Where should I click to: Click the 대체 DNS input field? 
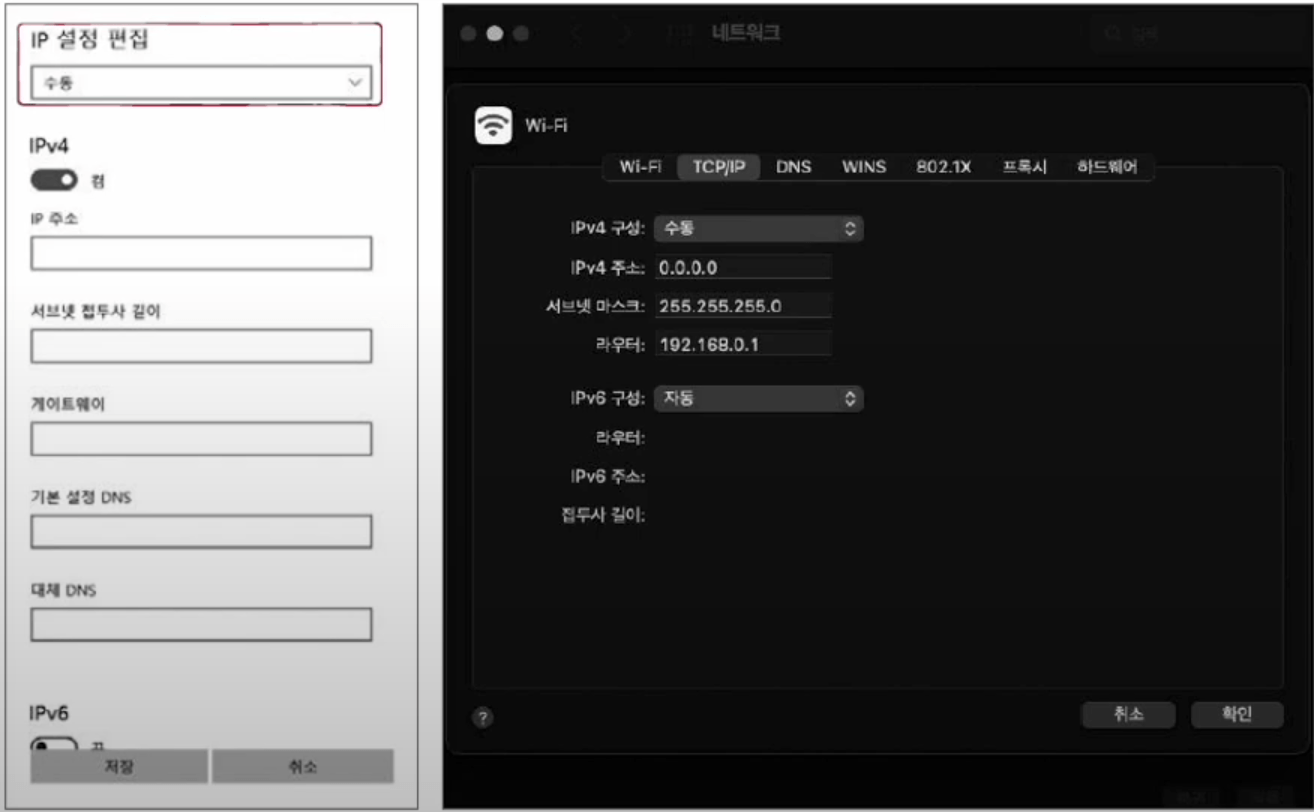(x=201, y=624)
